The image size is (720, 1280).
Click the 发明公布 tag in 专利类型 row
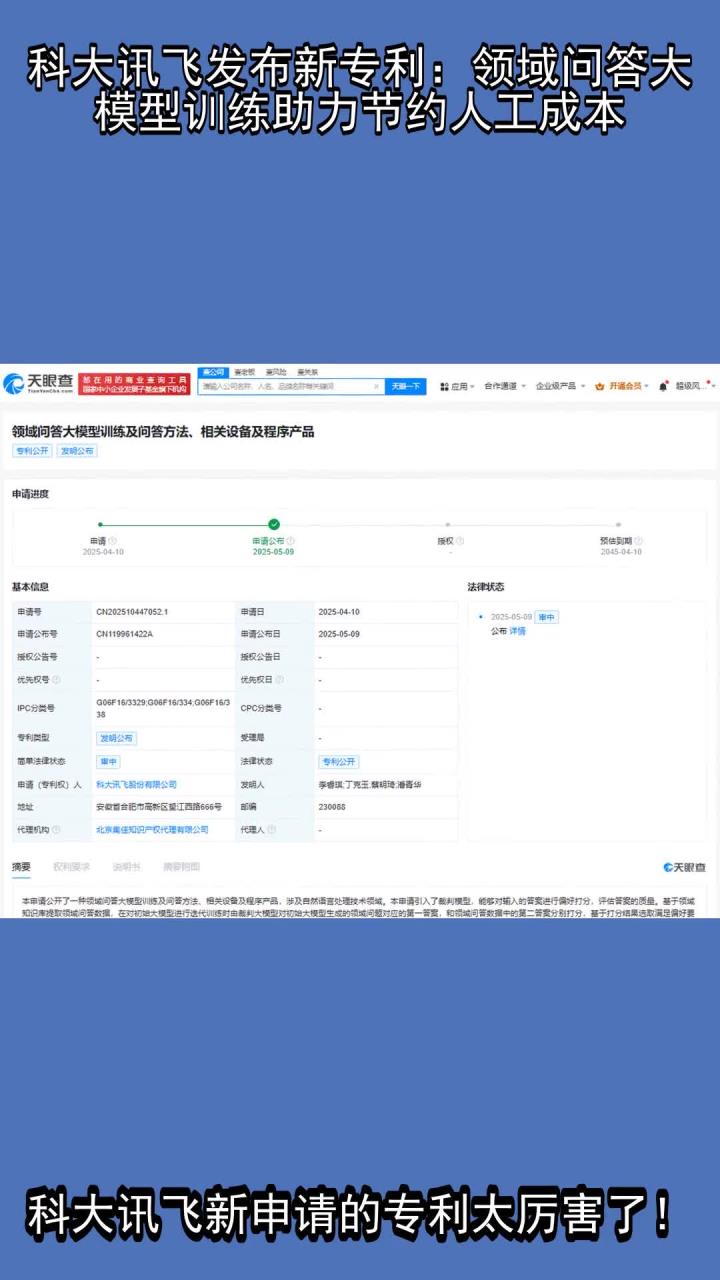tap(116, 738)
